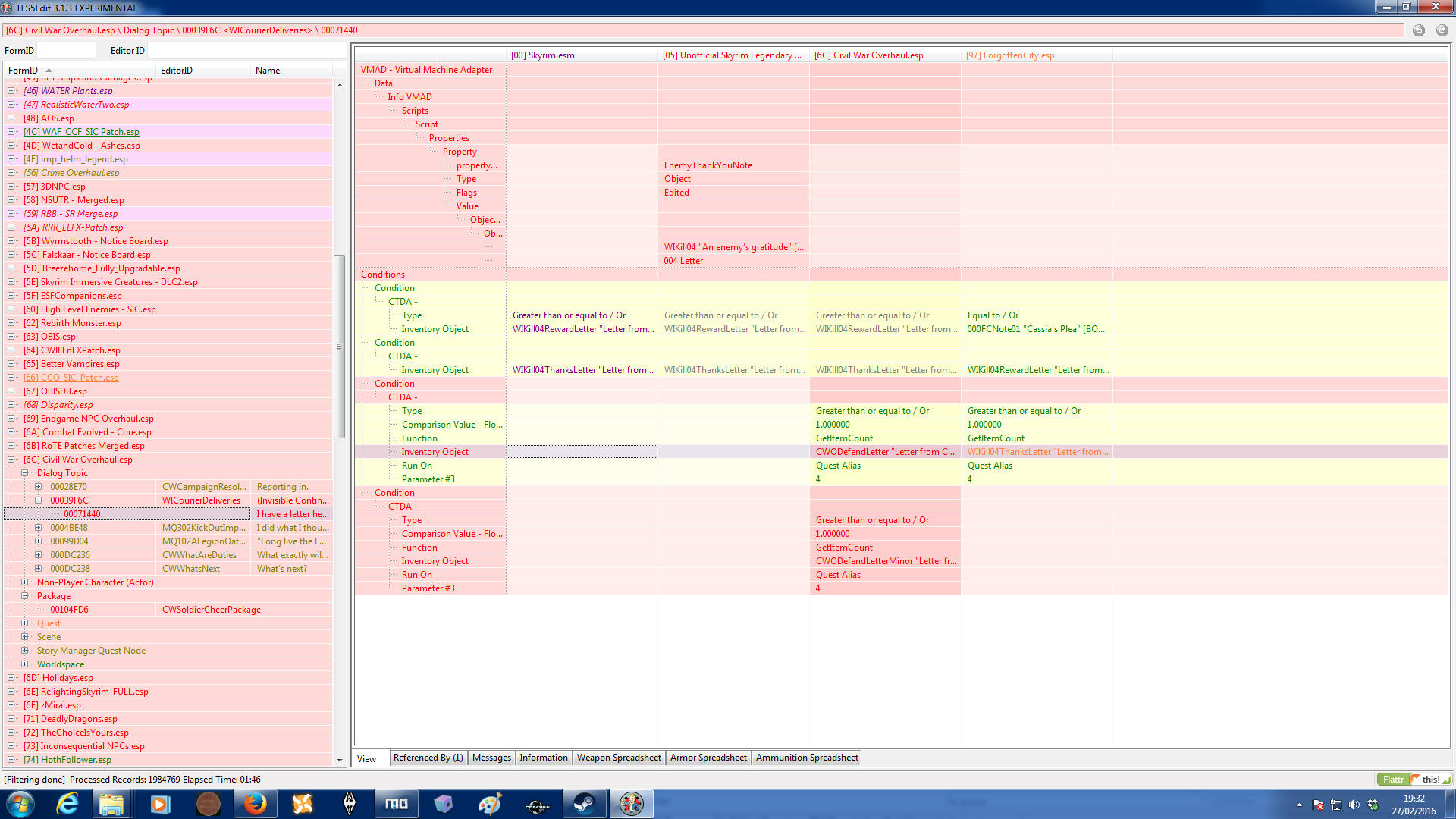
Task: Expand the Non-Player Character (Actor) group
Action: click(25, 582)
